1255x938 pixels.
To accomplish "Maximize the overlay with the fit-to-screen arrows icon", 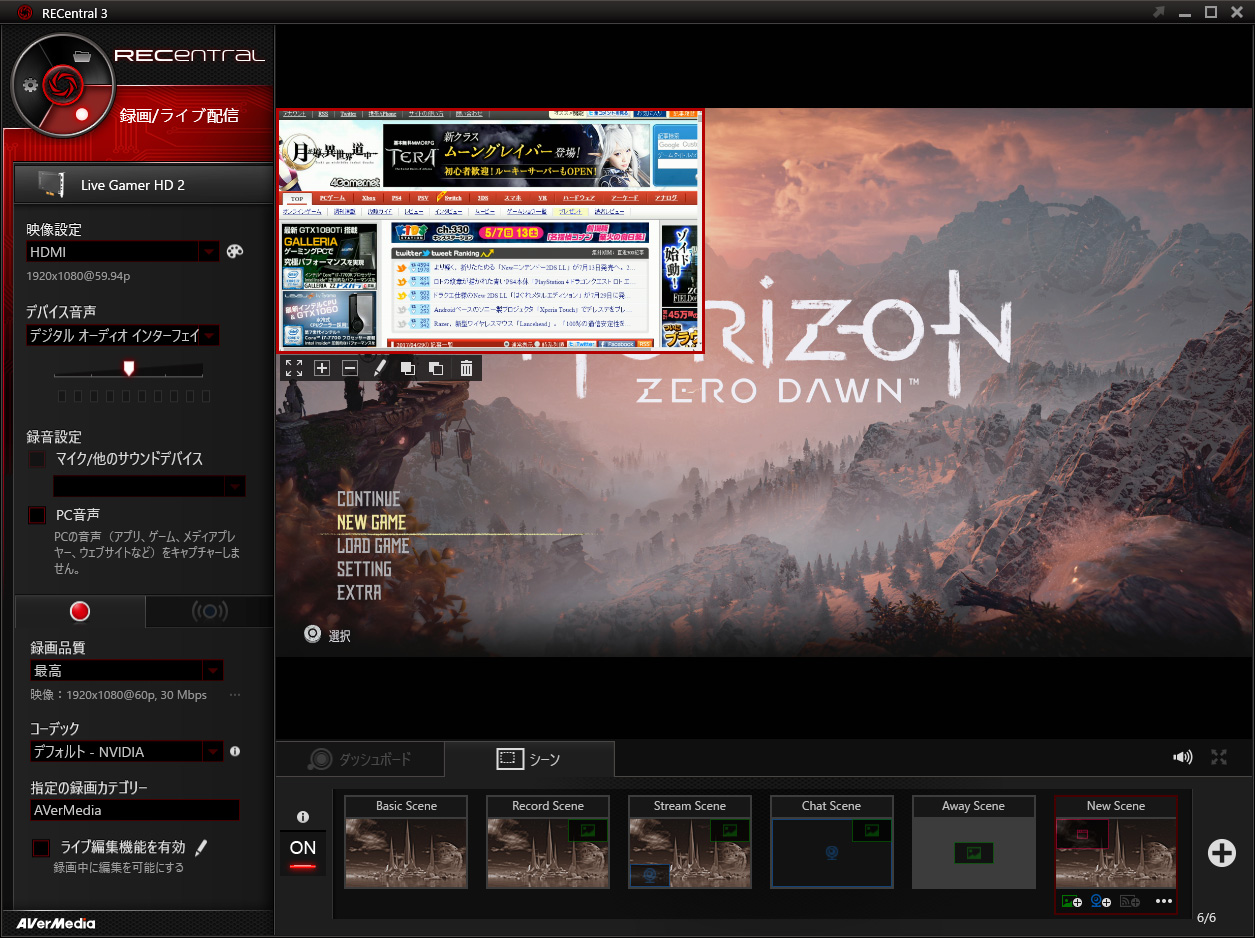I will click(x=294, y=368).
